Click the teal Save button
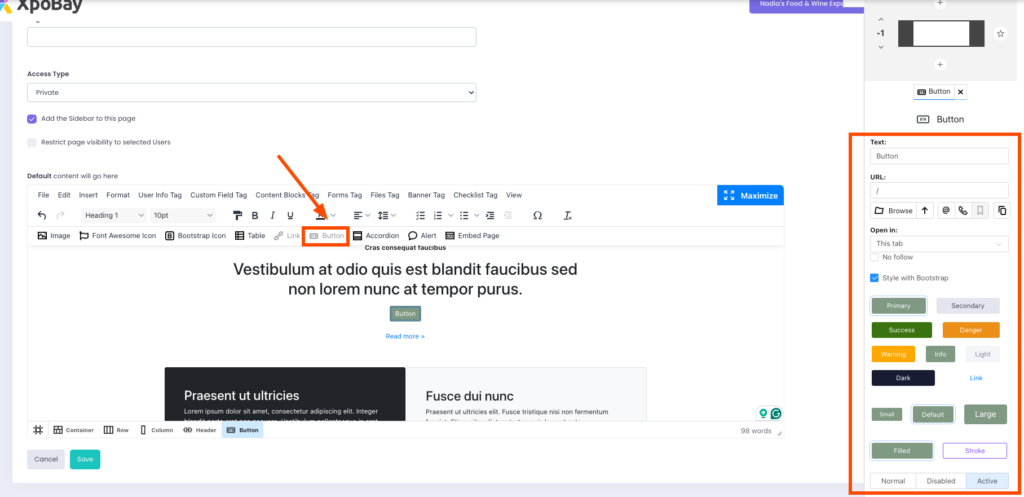1024x497 pixels. pos(85,459)
